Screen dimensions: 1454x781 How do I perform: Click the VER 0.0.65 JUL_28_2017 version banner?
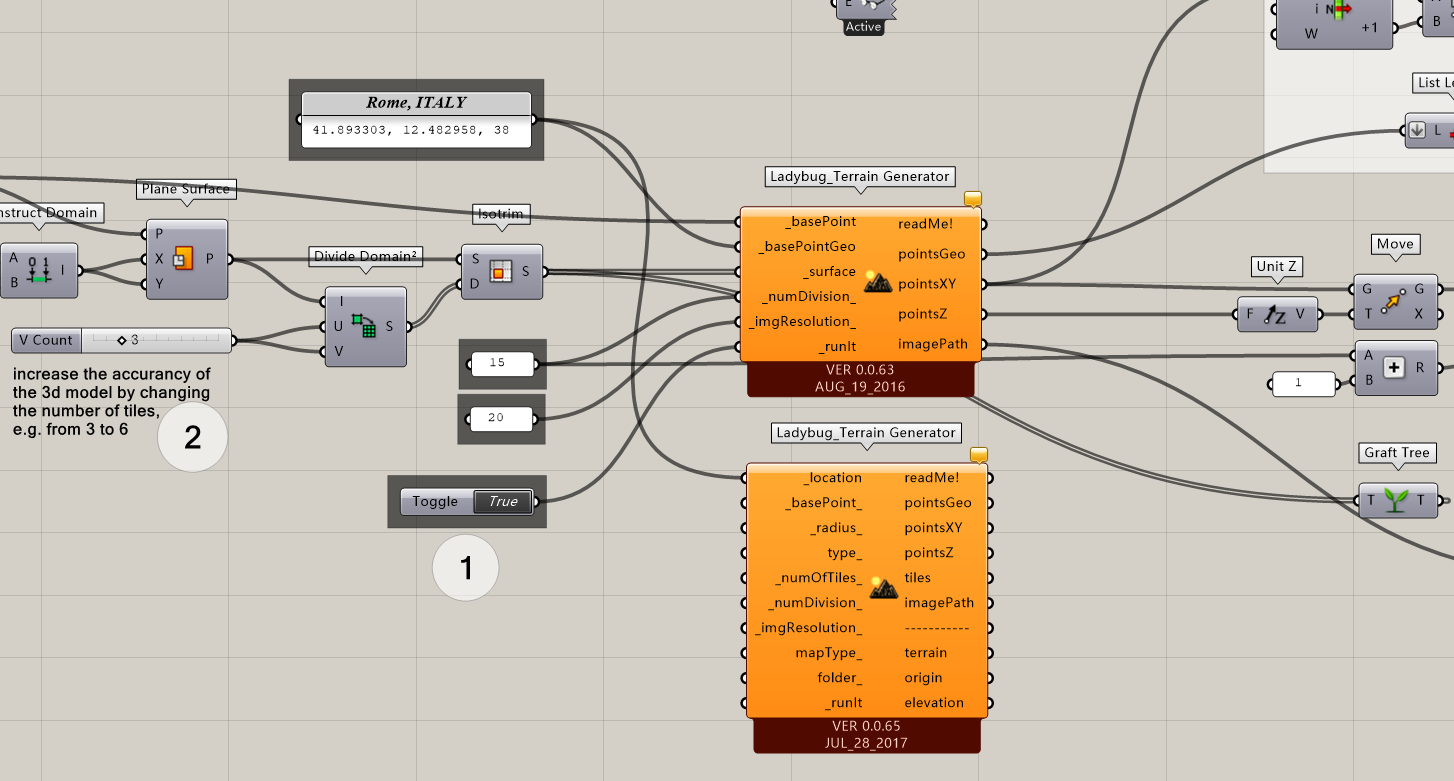(x=867, y=734)
